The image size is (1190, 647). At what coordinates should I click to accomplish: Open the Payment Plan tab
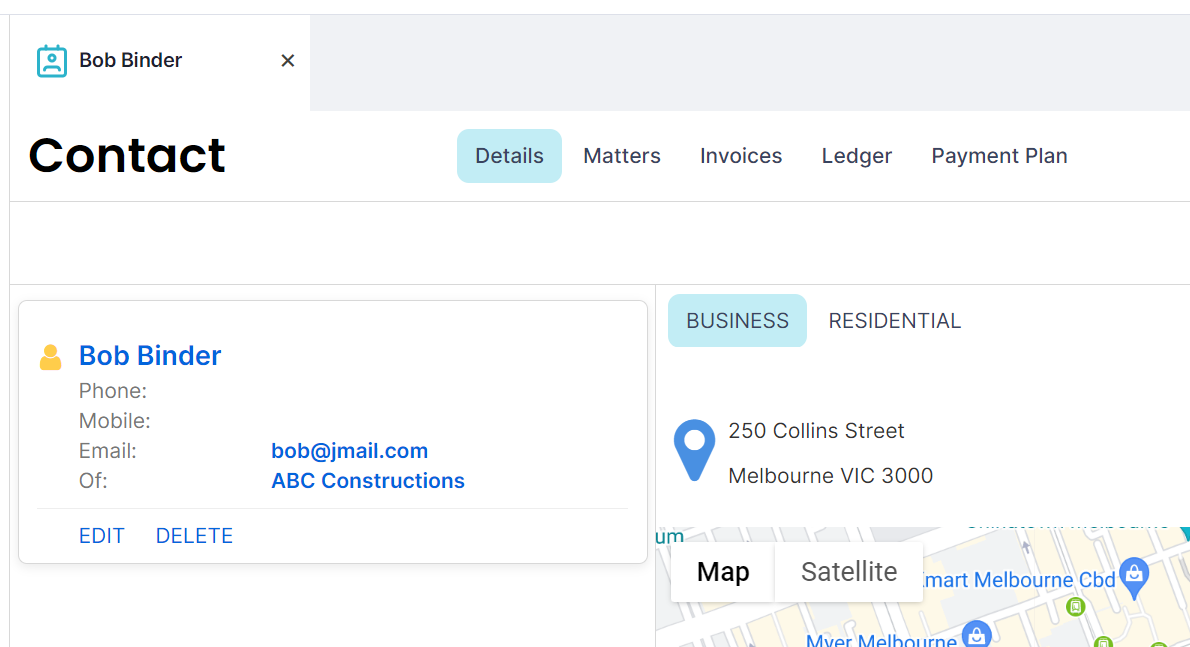pyautogui.click(x=1000, y=155)
